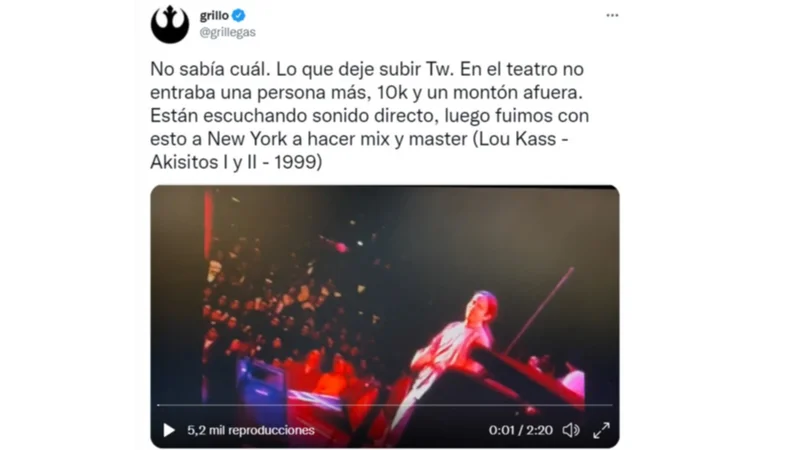Click the 0:01 / 2:20 time display
This screenshot has height=450, width=800.
(520, 430)
